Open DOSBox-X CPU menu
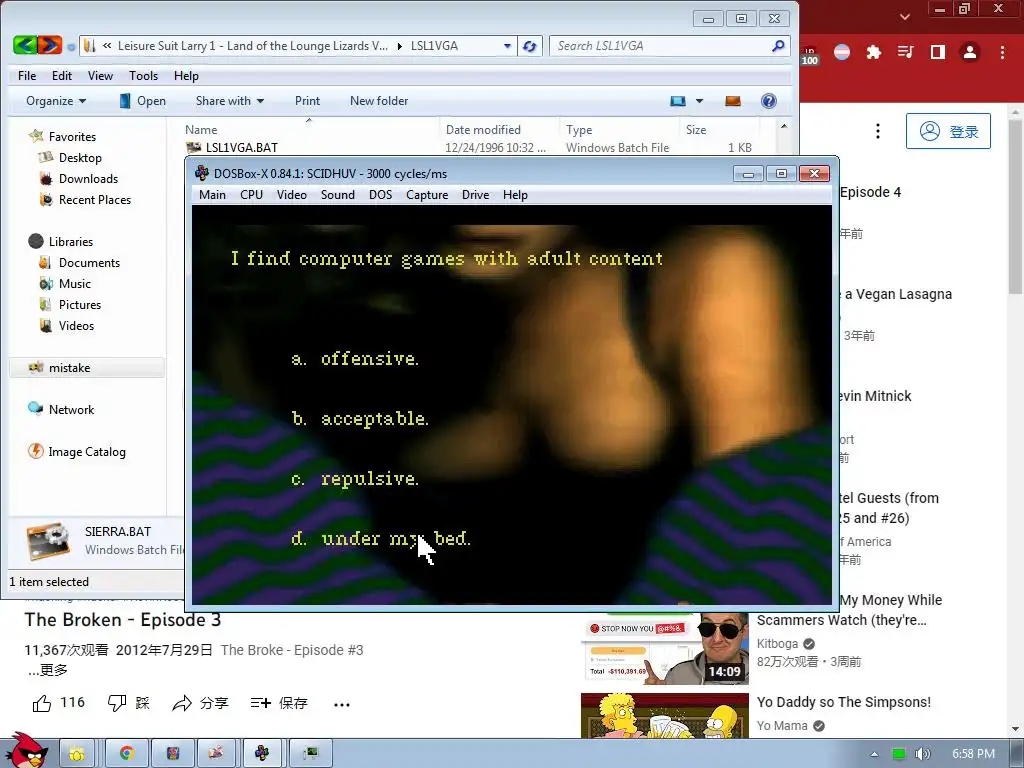The height and width of the screenshot is (768, 1024). point(251,195)
